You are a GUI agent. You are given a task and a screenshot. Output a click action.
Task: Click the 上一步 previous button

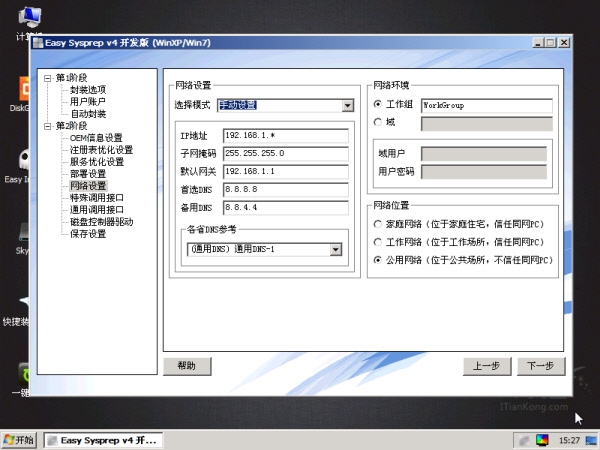487,366
